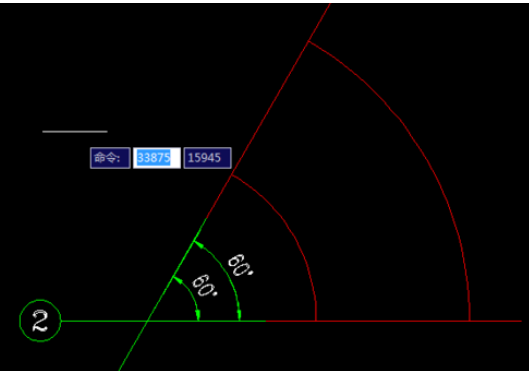Select the short gray horizontal line

(x=75, y=132)
